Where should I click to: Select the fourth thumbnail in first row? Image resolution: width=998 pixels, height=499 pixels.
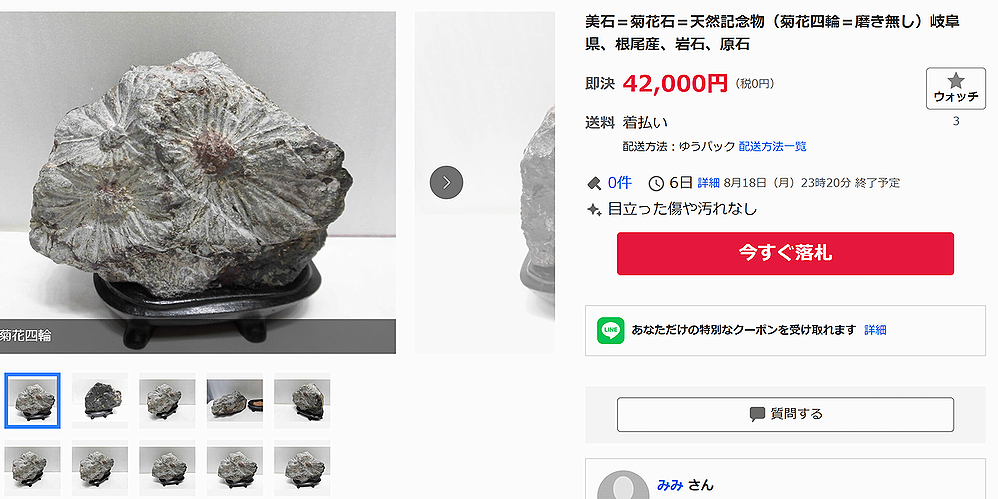tap(235, 400)
